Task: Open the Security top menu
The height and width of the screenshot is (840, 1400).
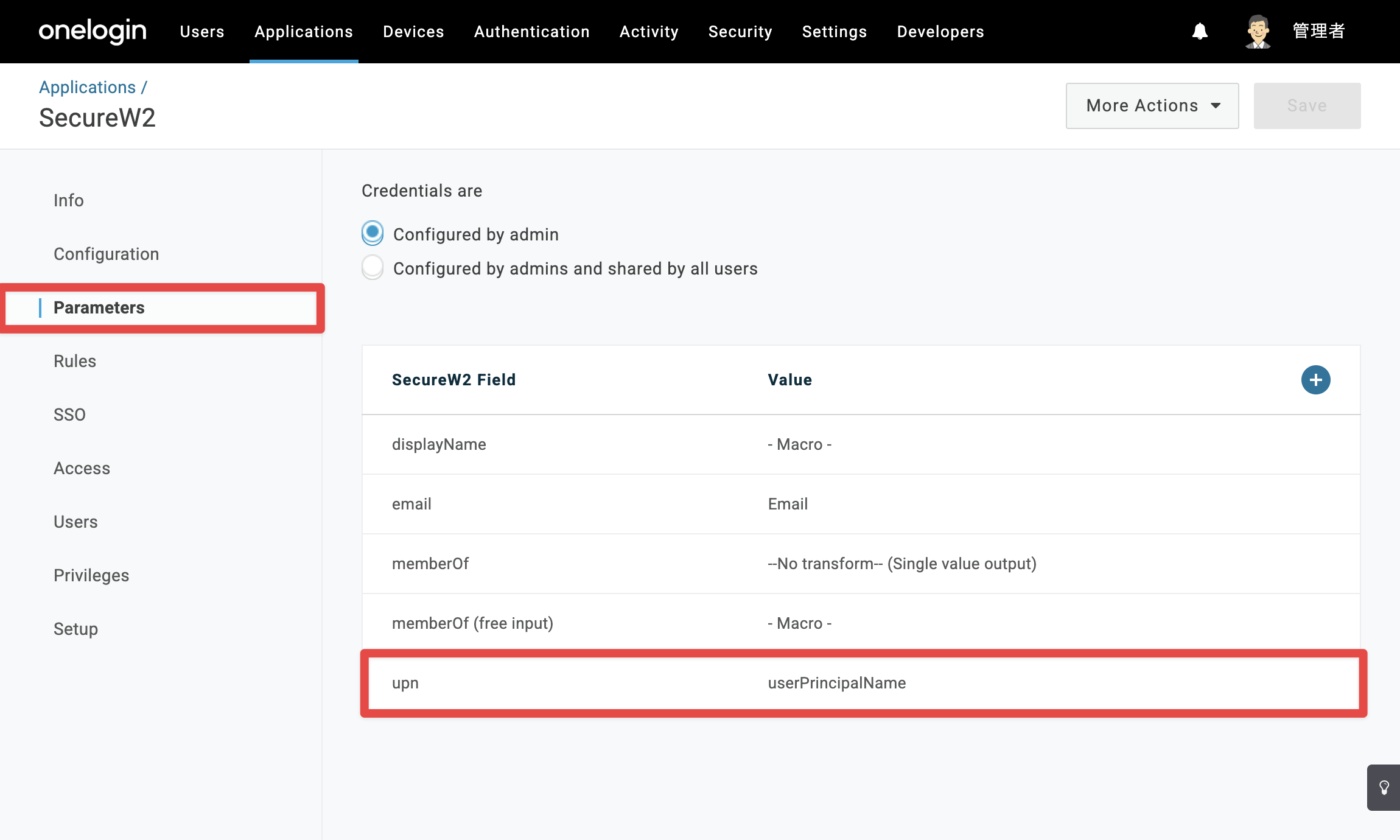Action: 740,32
